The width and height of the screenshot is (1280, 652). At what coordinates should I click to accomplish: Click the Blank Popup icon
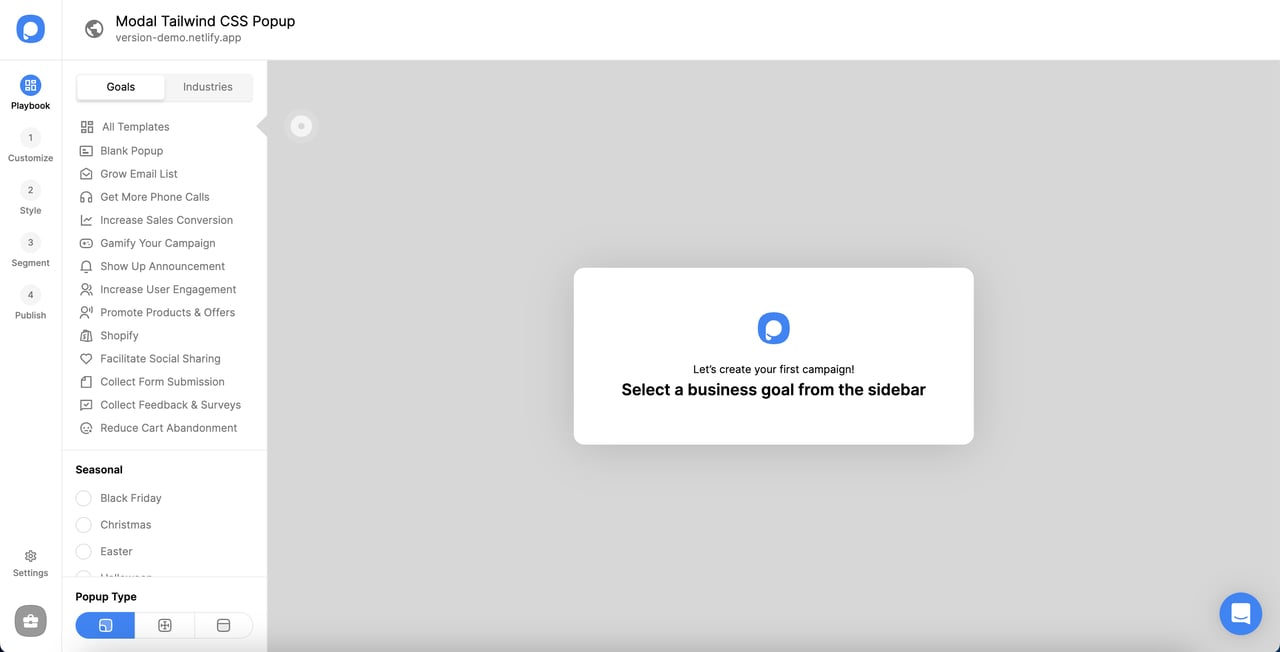click(86, 151)
